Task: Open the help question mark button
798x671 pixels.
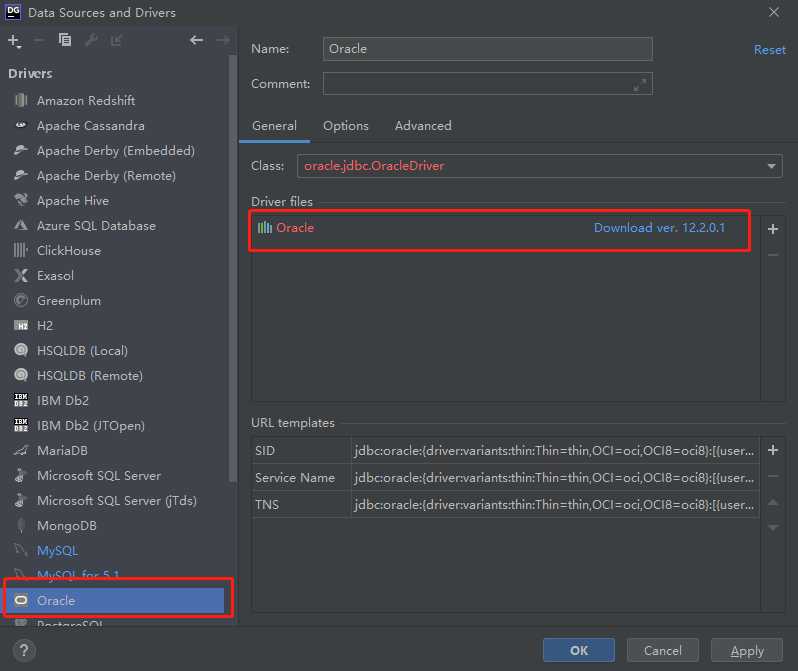Action: 24,650
